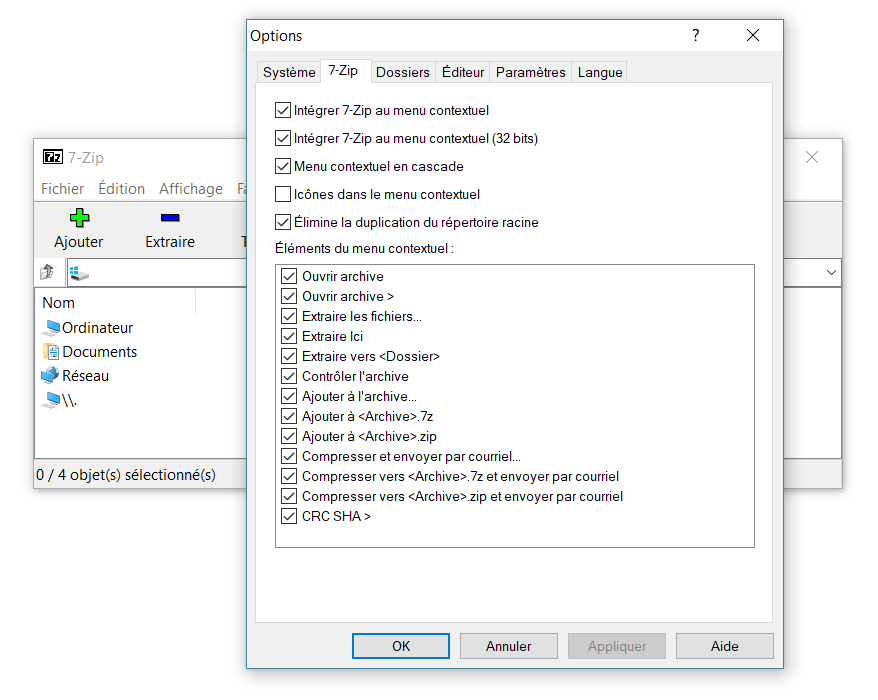
Task: Click the Ordinateur computer icon
Action: pyautogui.click(x=51, y=328)
